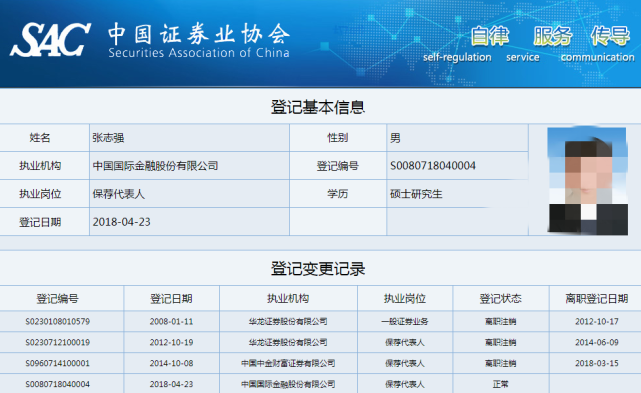Viewport: 641px width, 393px height.
Task: Select 华龙证券股份有限公司 in the 2012-10-19 row
Action: tap(288, 342)
